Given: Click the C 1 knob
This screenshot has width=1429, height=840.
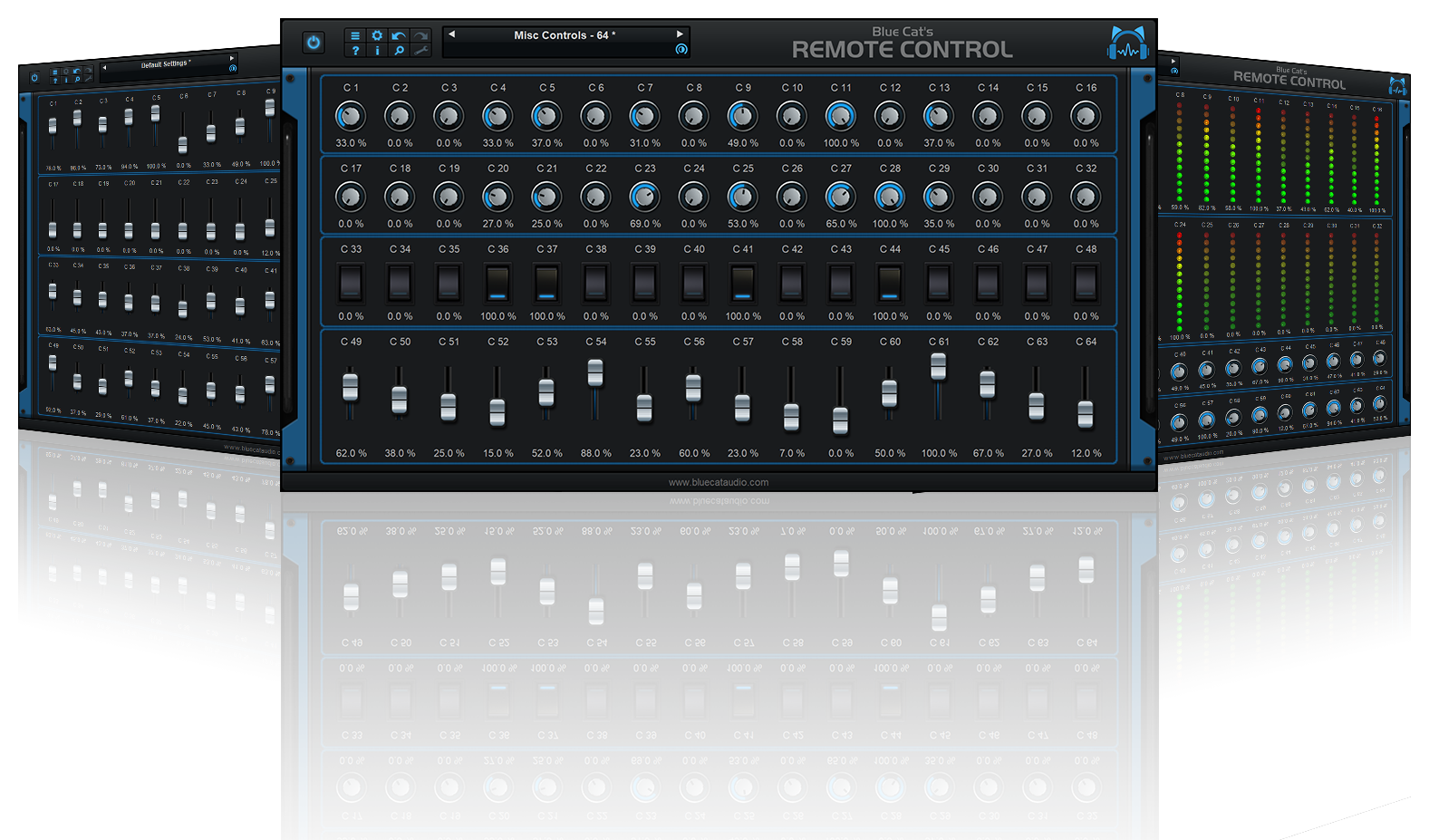Looking at the screenshot, I should point(351,116).
